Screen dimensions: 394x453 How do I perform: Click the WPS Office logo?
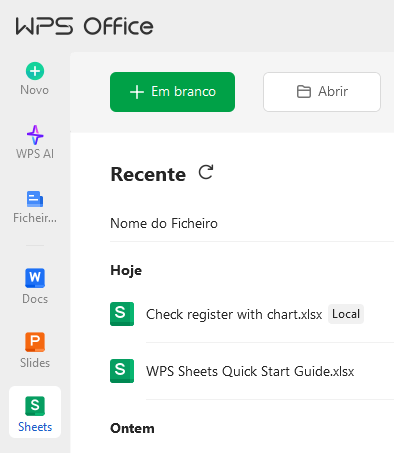84,26
